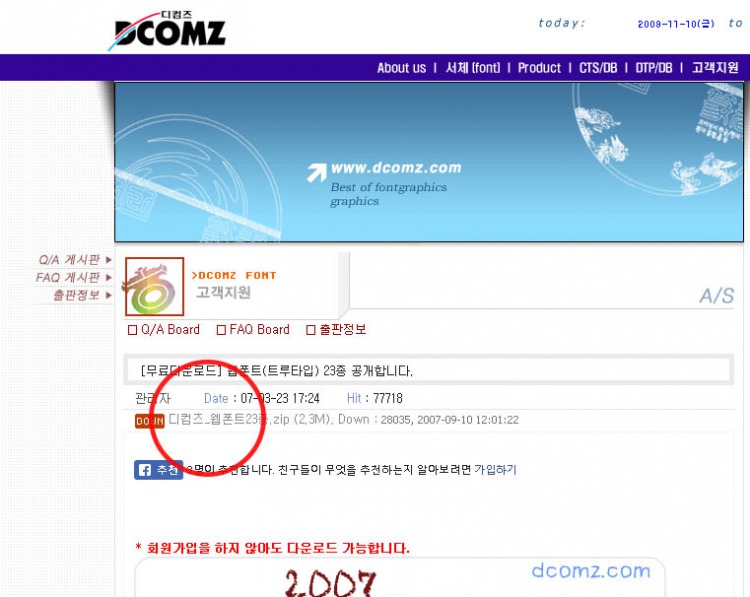Open the About us menu

401,68
